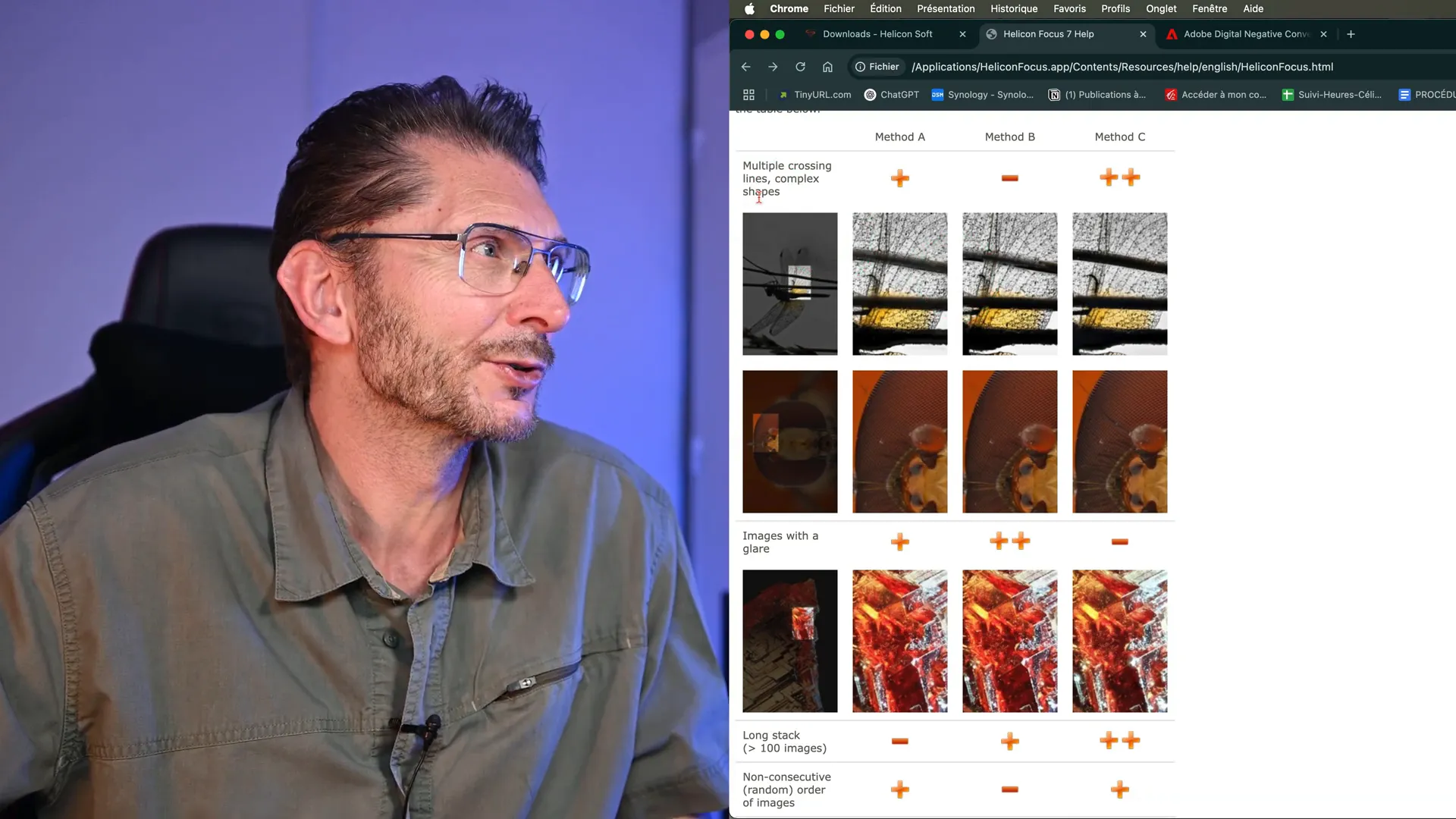Image resolution: width=1456 pixels, height=819 pixels.
Task: Click Method C double plus for long stack
Action: point(1119,740)
